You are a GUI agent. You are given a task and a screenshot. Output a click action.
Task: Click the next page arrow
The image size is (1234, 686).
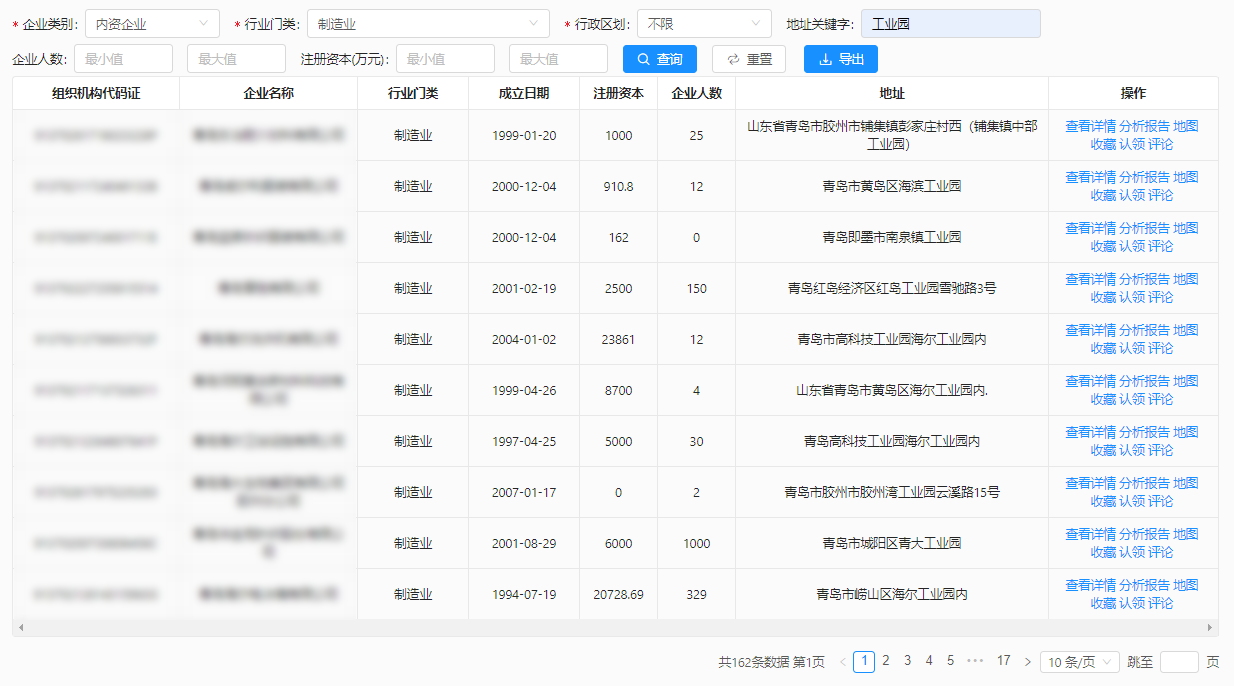pyautogui.click(x=1027, y=662)
